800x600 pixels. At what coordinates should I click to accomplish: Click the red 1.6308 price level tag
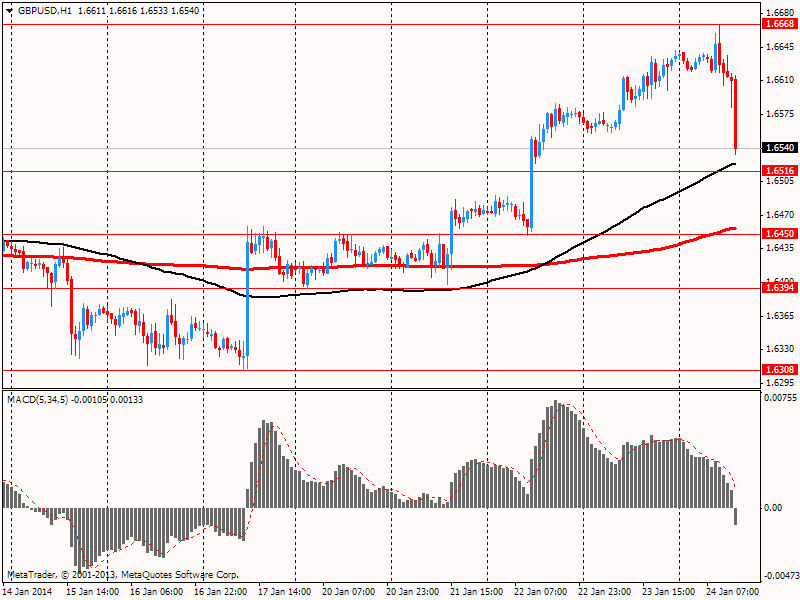click(x=779, y=370)
